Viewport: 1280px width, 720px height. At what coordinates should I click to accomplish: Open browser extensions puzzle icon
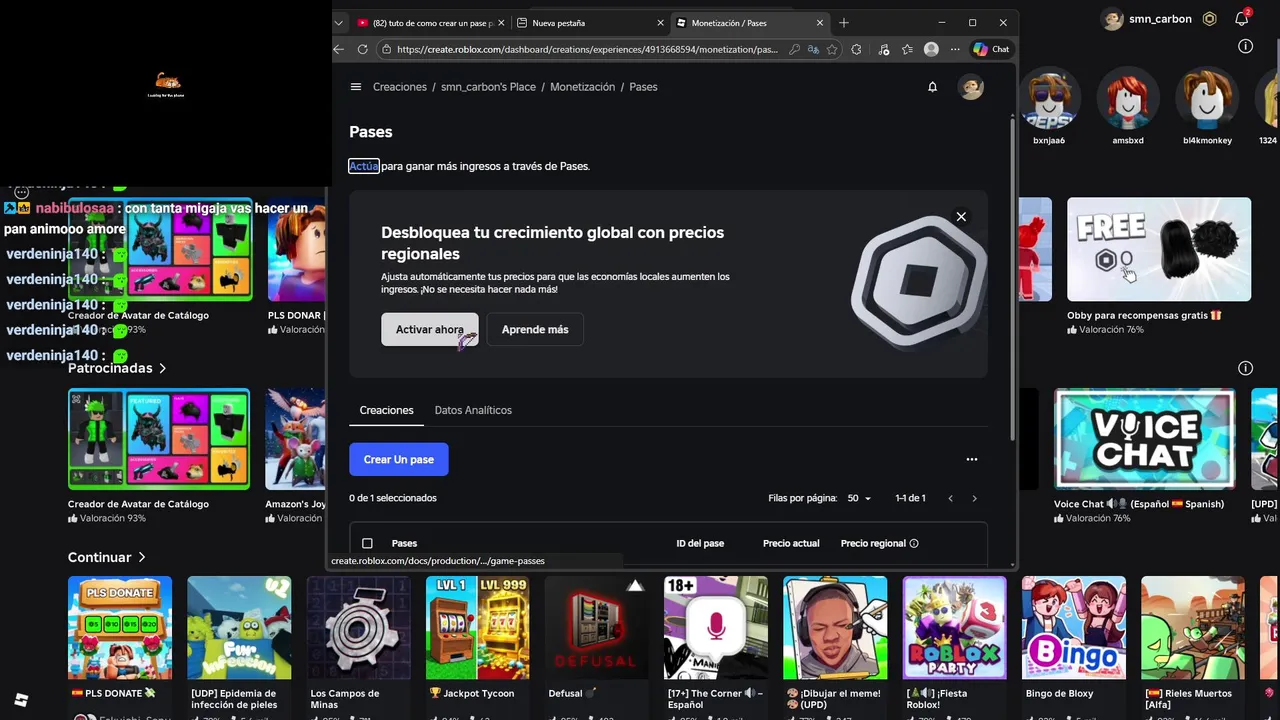(856, 49)
